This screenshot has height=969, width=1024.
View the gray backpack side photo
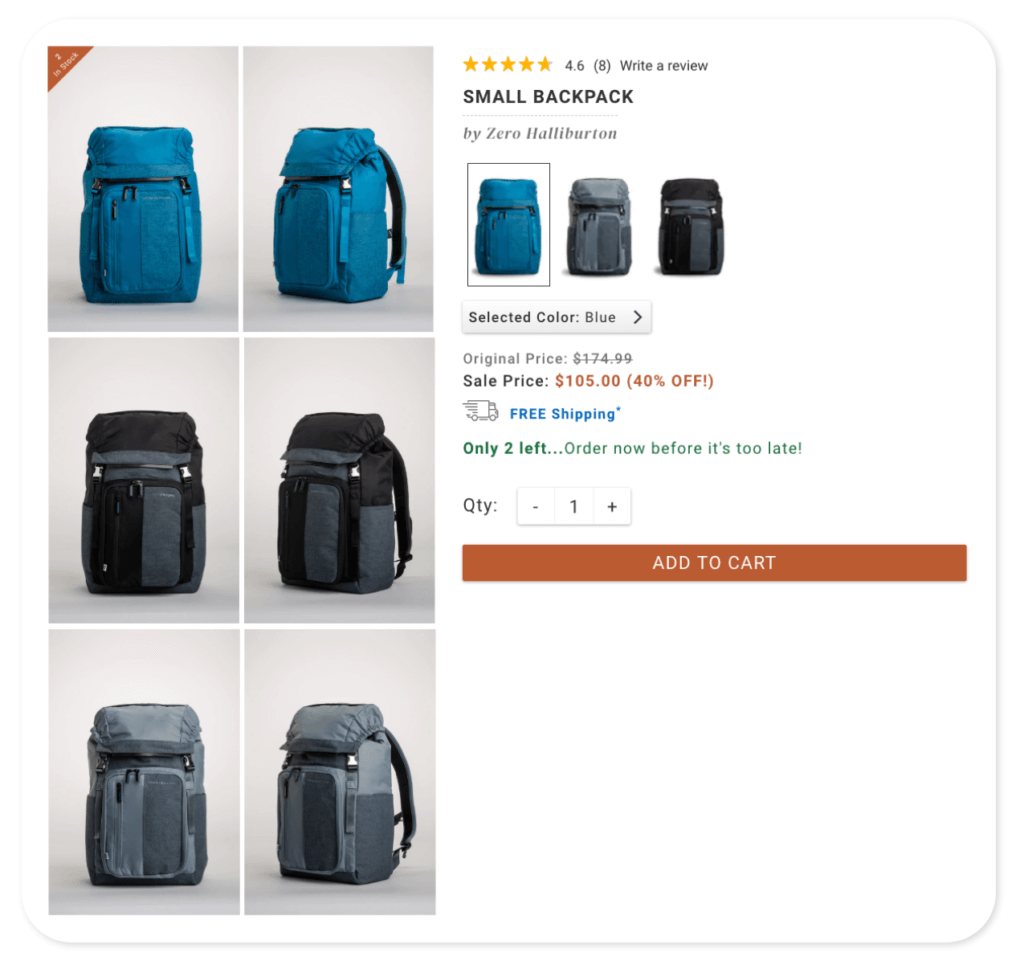click(340, 772)
